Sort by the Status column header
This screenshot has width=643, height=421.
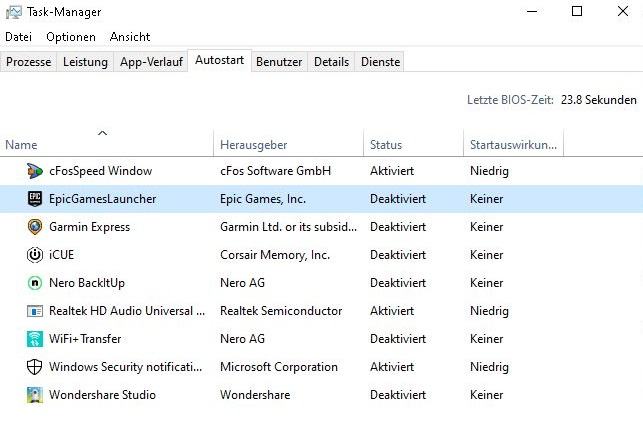click(x=386, y=145)
